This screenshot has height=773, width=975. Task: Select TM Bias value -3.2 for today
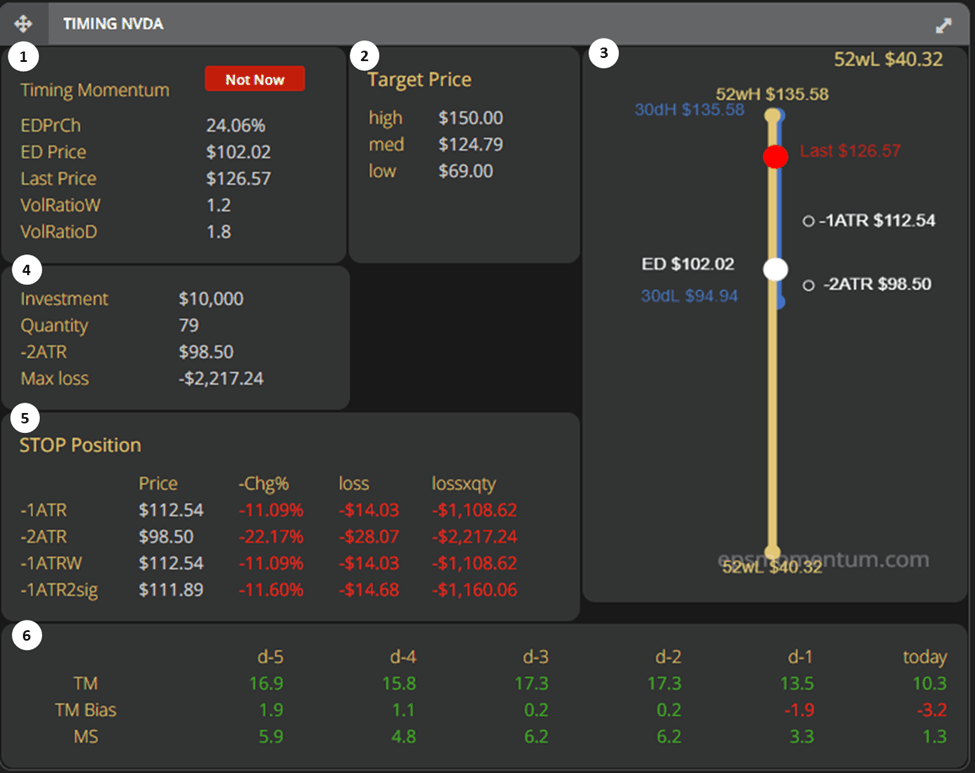pos(932,710)
